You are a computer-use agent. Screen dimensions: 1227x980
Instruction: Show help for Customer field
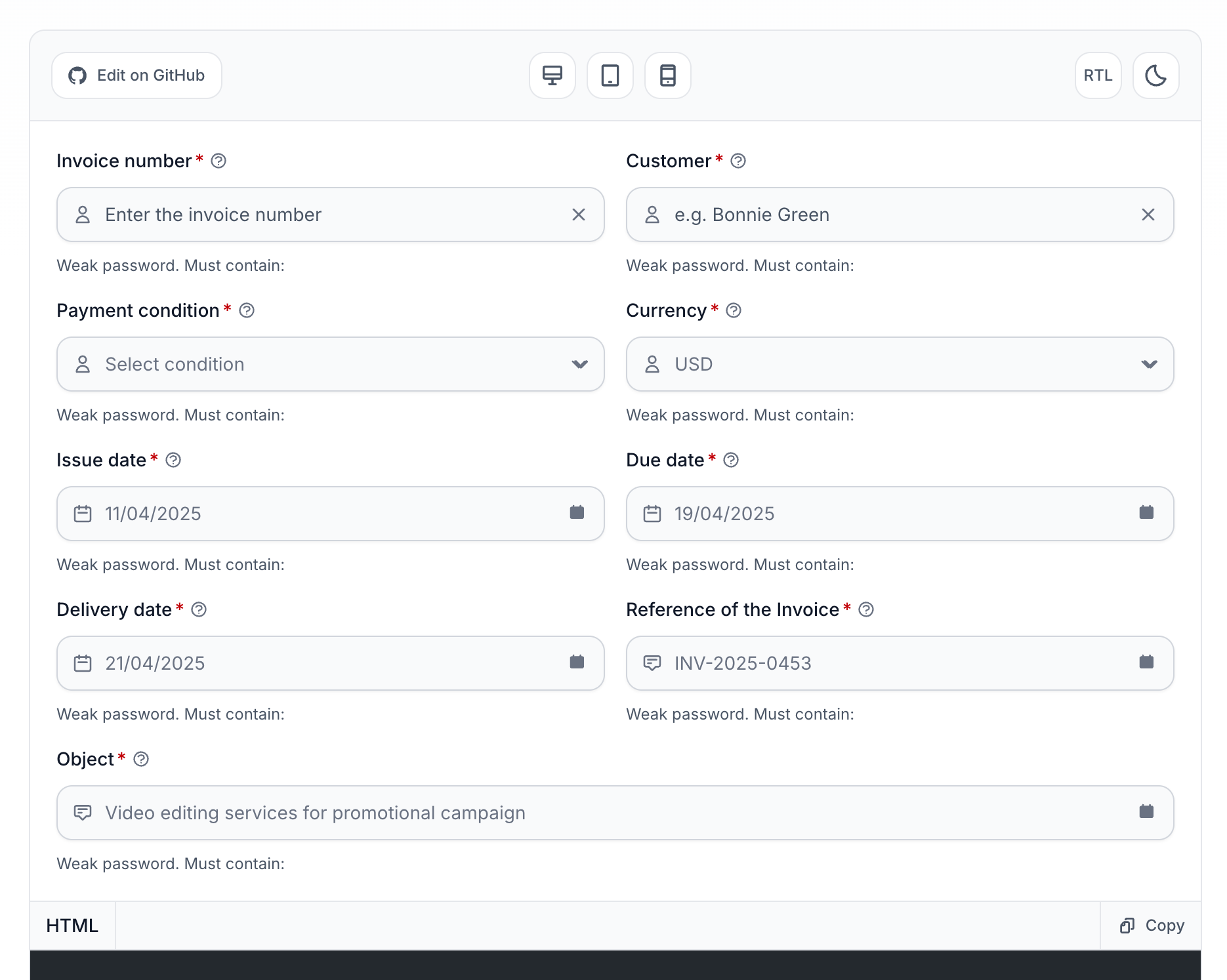(x=738, y=161)
